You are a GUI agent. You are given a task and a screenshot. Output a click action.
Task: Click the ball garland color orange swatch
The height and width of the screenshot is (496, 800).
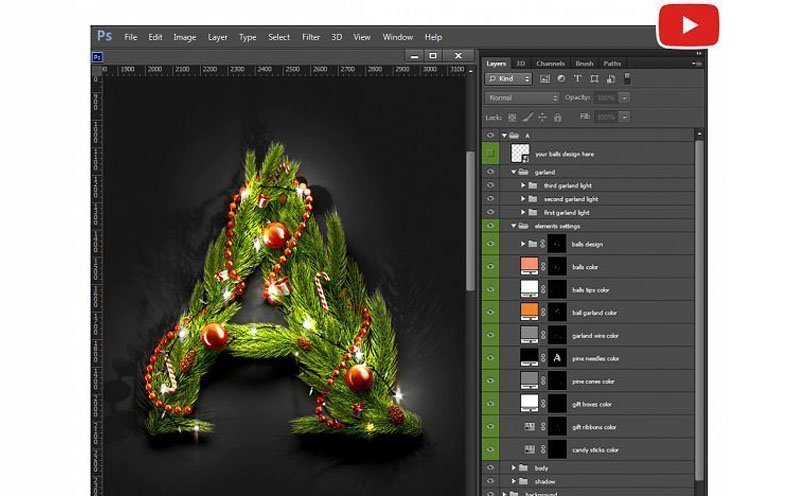tap(529, 312)
